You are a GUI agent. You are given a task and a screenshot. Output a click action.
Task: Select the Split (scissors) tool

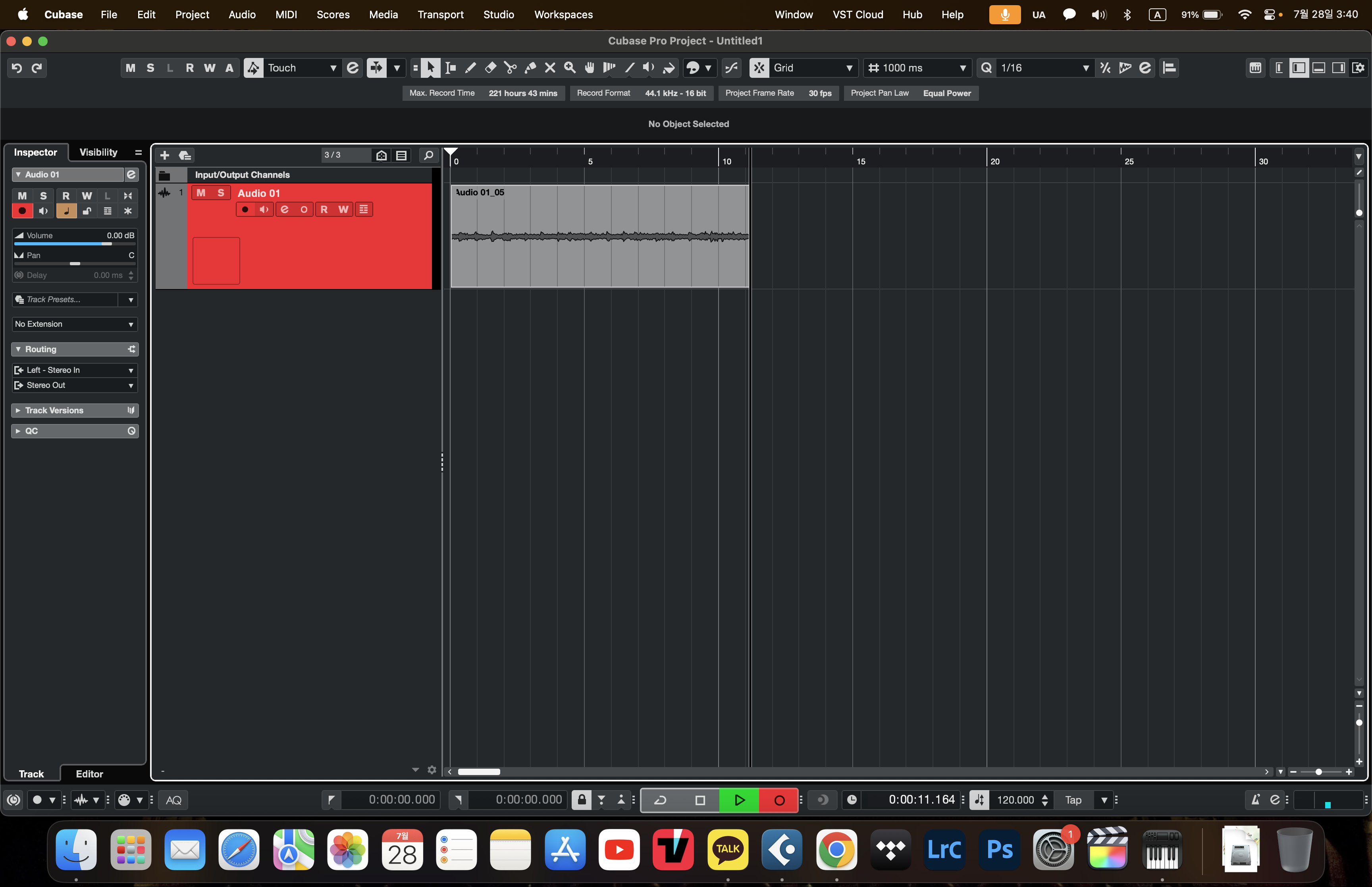(x=510, y=68)
